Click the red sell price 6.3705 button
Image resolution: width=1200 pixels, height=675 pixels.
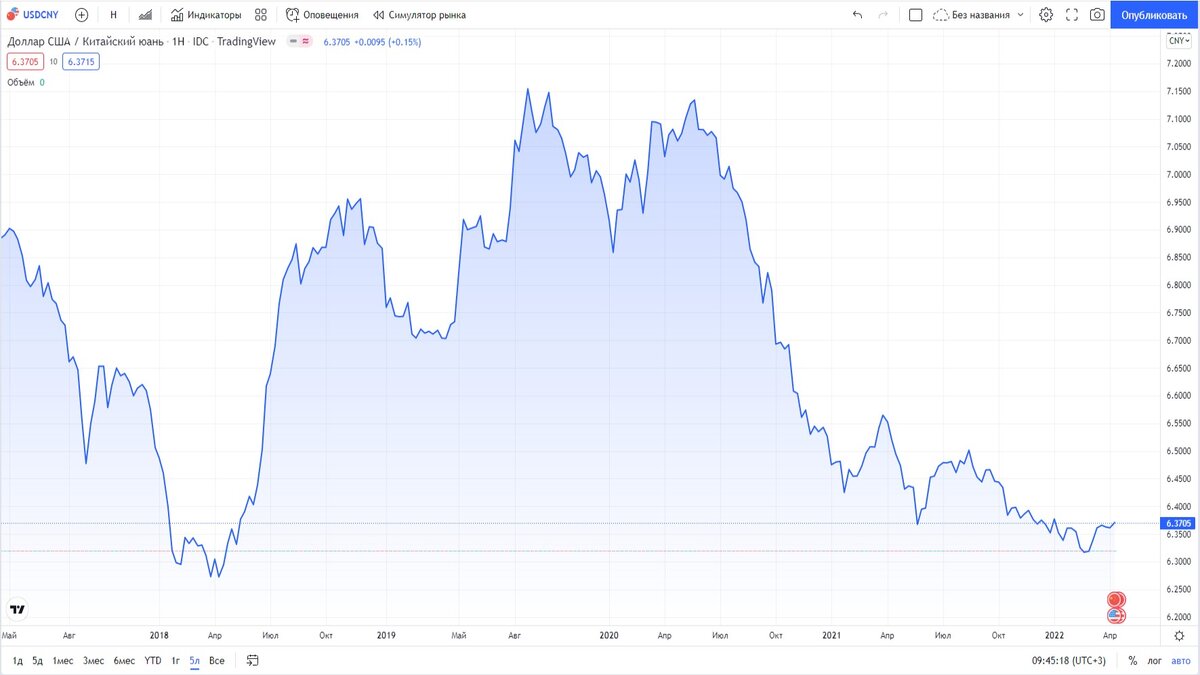(x=24, y=61)
